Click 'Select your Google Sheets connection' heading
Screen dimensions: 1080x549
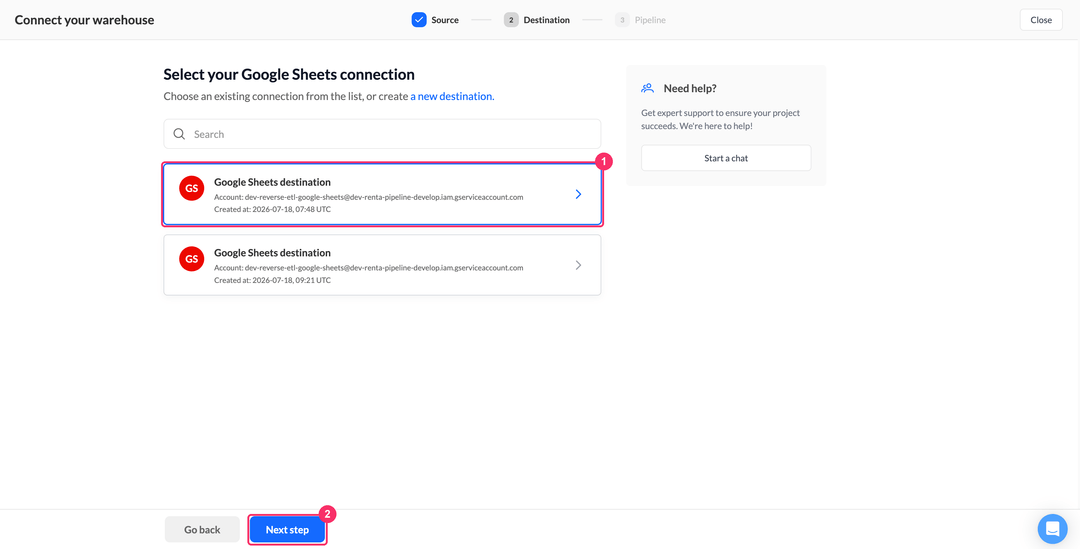[x=289, y=74]
